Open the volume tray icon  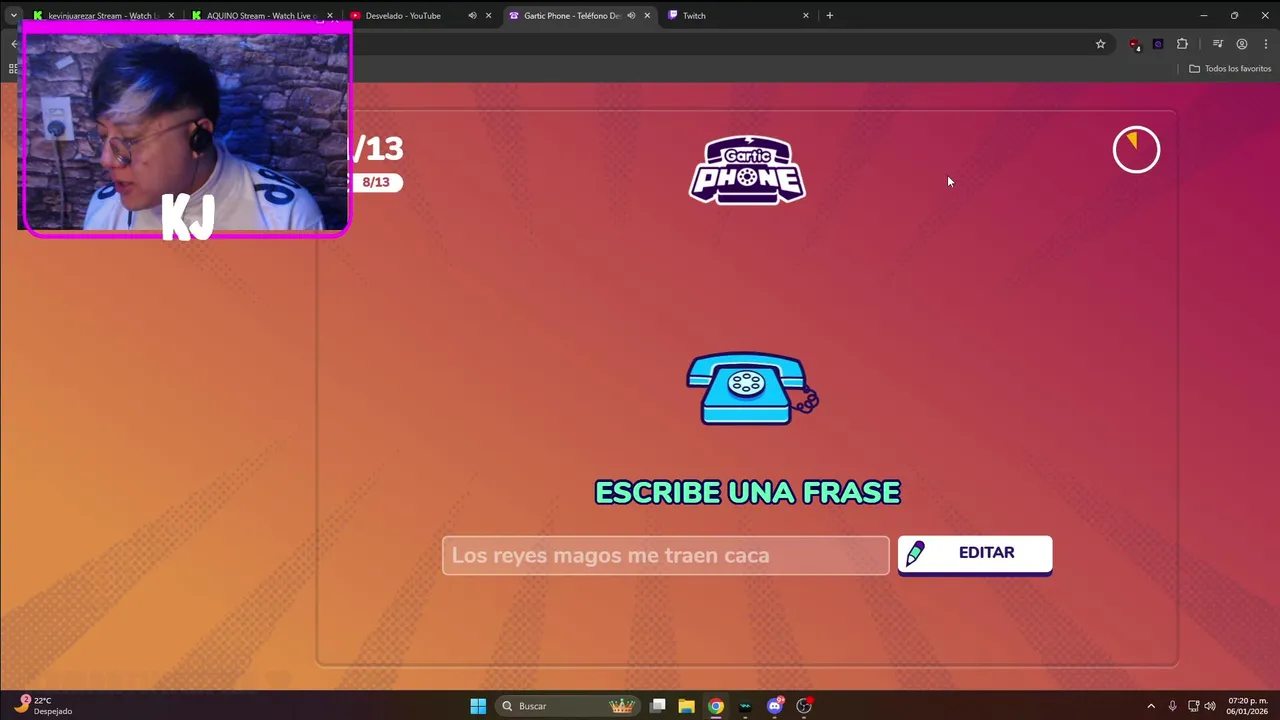click(x=1210, y=706)
